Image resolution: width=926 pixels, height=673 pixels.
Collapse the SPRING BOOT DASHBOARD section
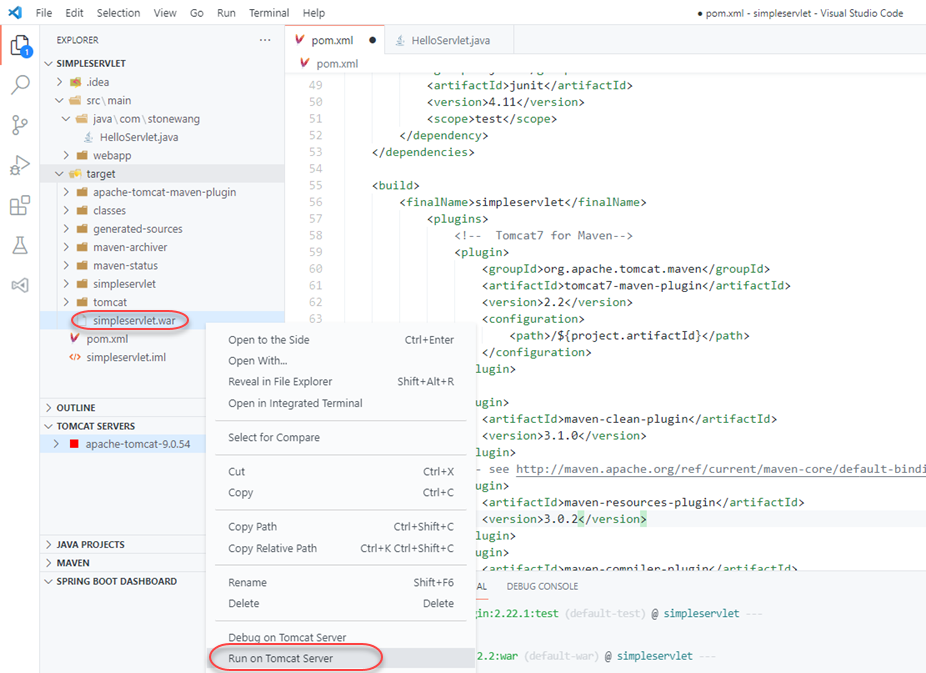(48, 581)
